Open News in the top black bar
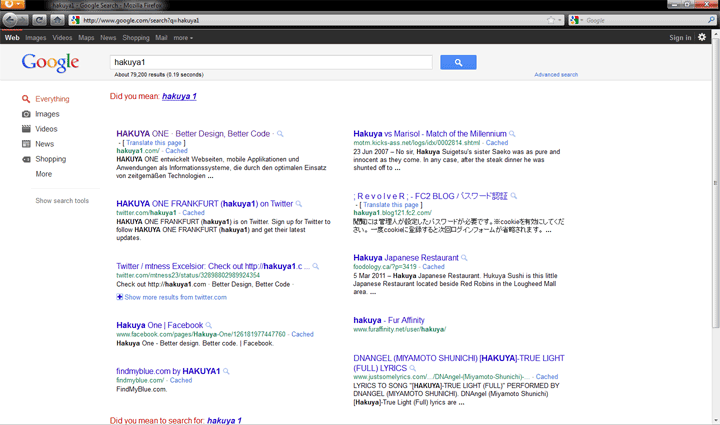Image resolution: width=720 pixels, height=425 pixels. (x=108, y=38)
